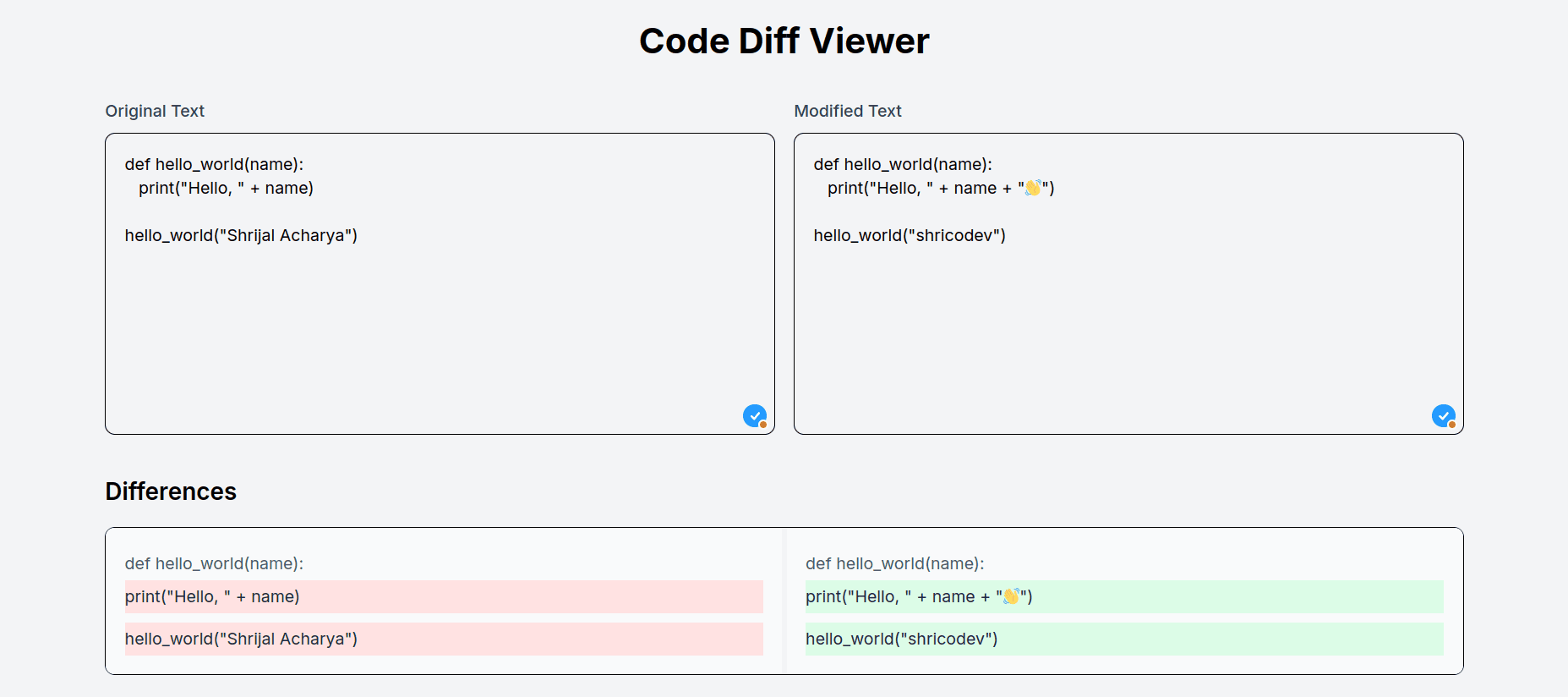Screen dimensions: 1568x697
Task: Focus the Modified Text input area
Action: [1128, 283]
